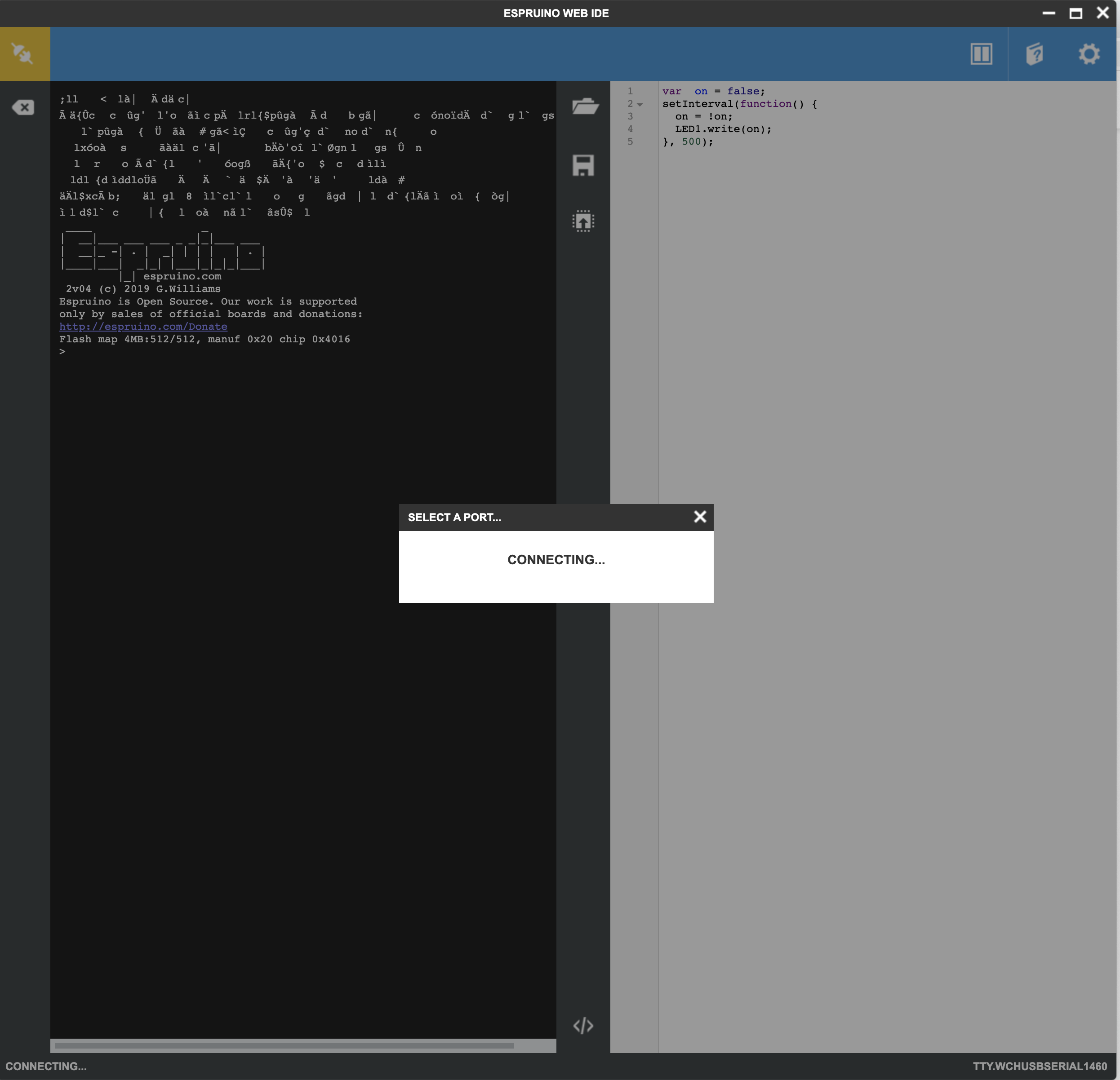The width and height of the screenshot is (1120, 1080).
Task: Click line number 1 in editor gutter
Action: point(630,91)
